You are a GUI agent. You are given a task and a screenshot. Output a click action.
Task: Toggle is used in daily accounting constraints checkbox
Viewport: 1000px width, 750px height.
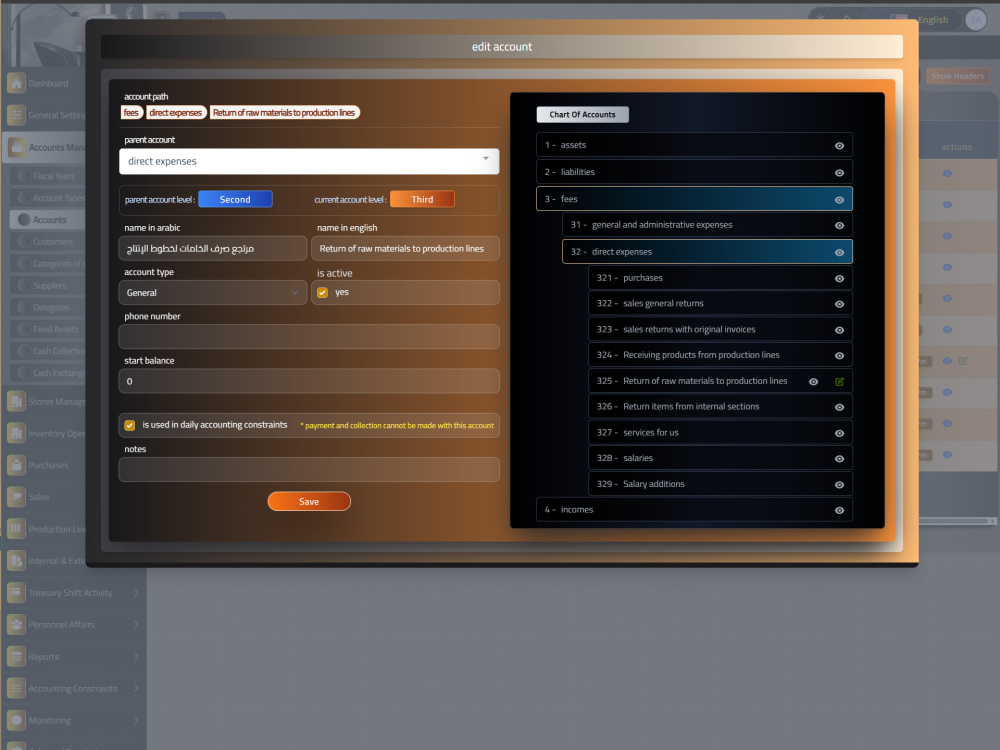(x=129, y=425)
